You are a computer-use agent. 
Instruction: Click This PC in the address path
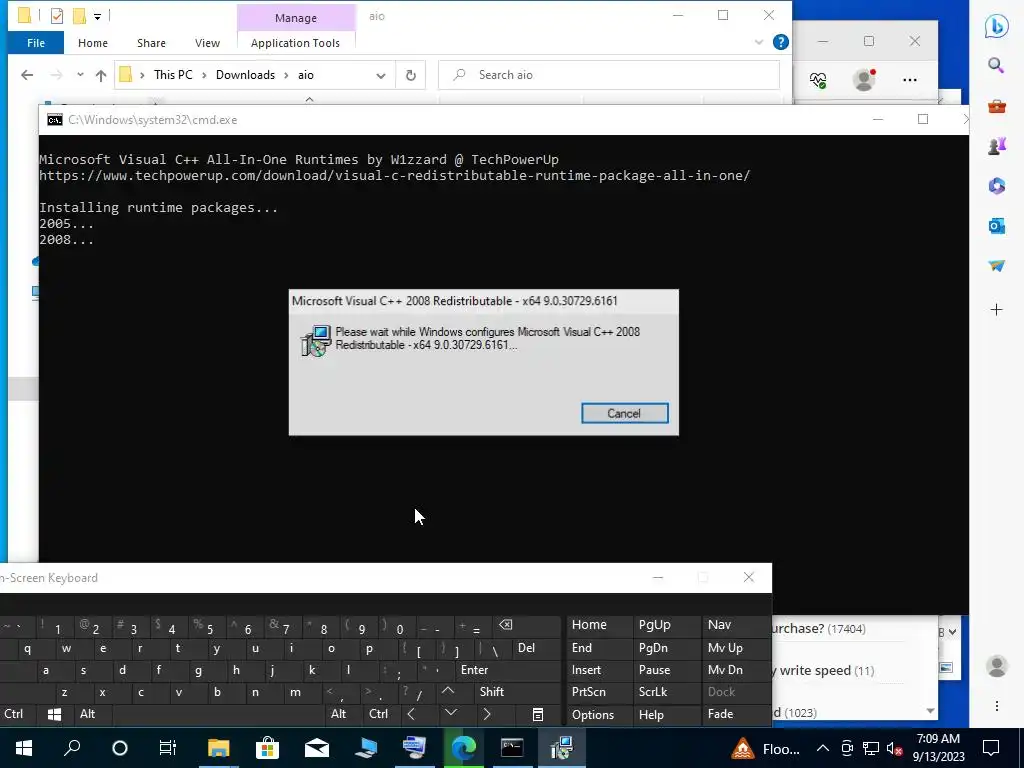pyautogui.click(x=173, y=75)
